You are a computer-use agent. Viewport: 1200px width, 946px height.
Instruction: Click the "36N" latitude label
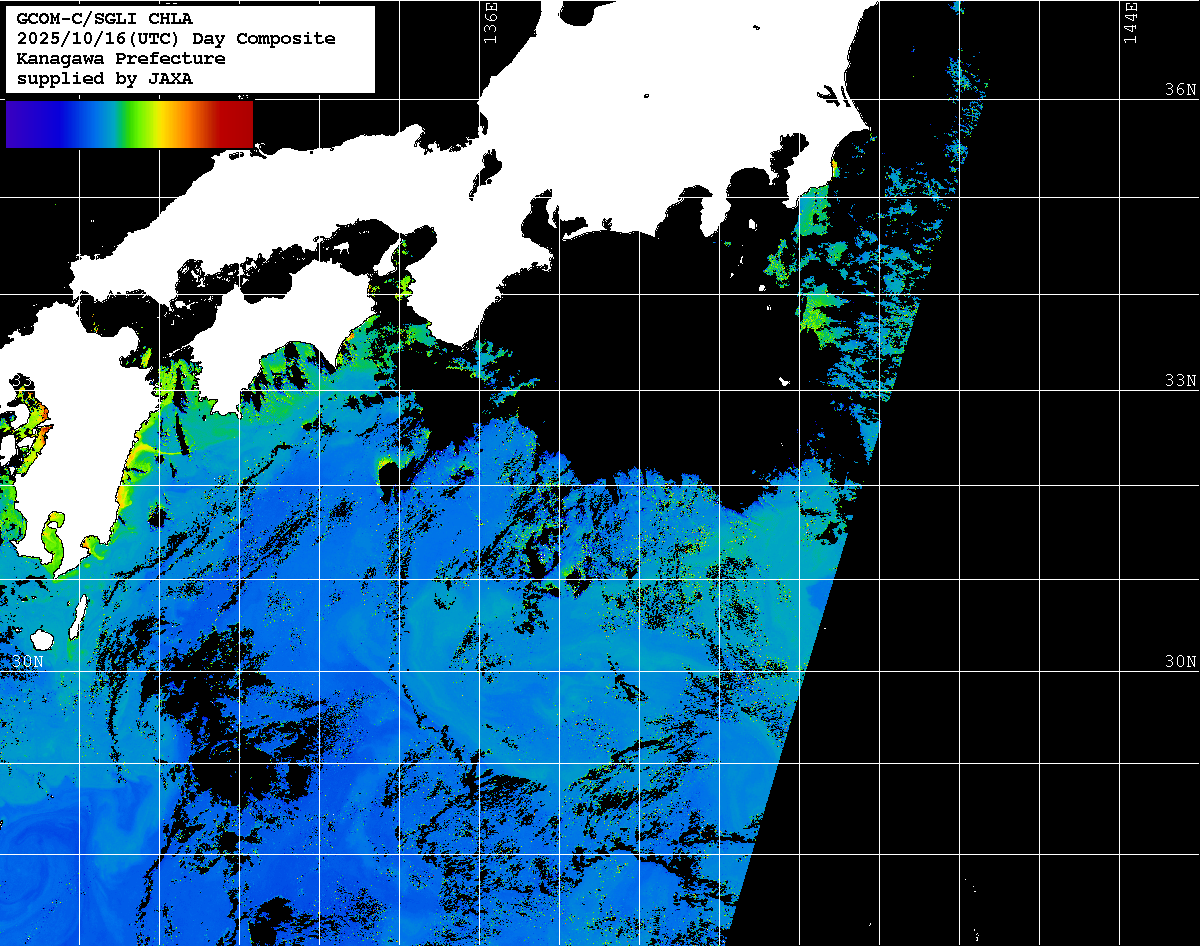point(1180,90)
